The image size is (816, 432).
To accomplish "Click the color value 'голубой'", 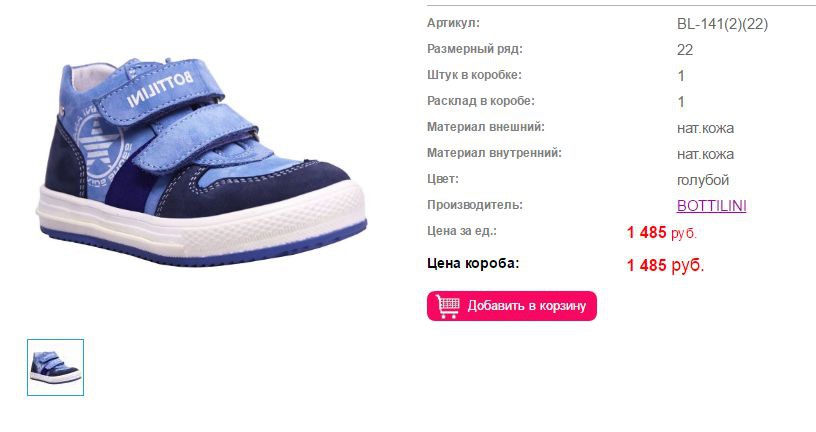I will 703,180.
